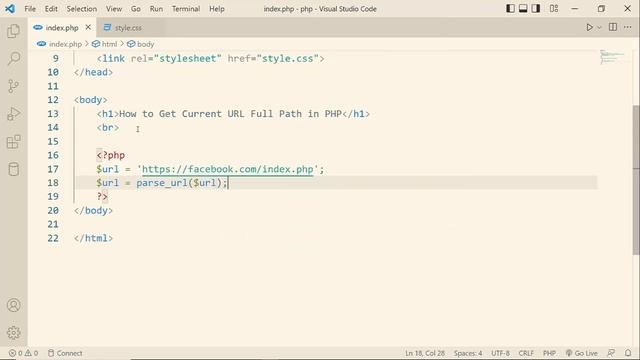Viewport: 640px width, 360px height.
Task: Open the Go menu
Action: [136, 9]
